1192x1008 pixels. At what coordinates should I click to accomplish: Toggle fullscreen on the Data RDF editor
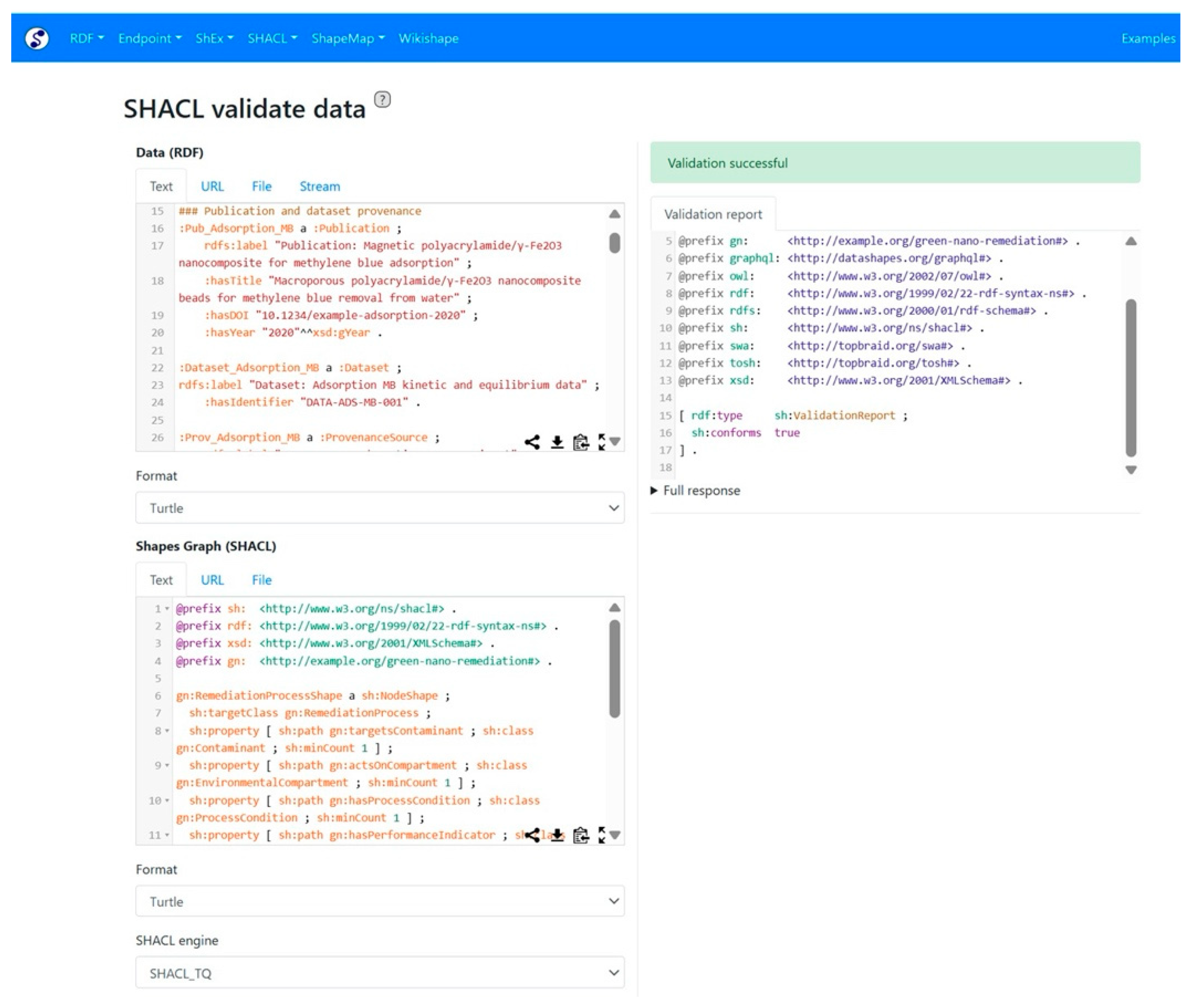602,442
